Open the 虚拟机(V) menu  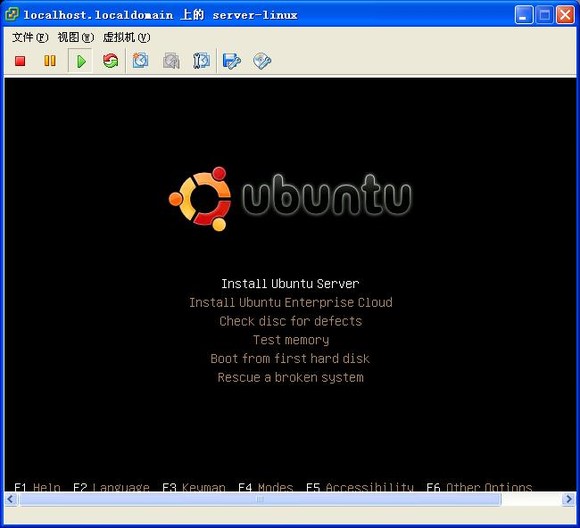(127, 37)
